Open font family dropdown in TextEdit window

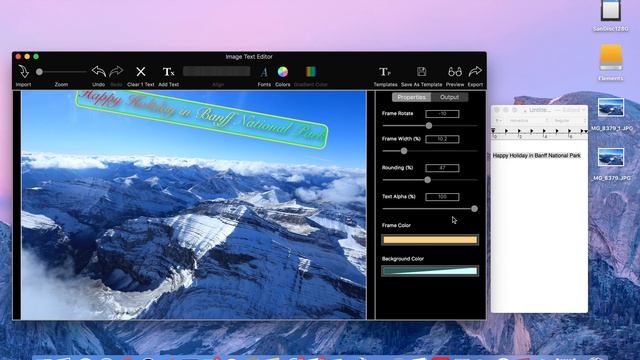tap(528, 121)
